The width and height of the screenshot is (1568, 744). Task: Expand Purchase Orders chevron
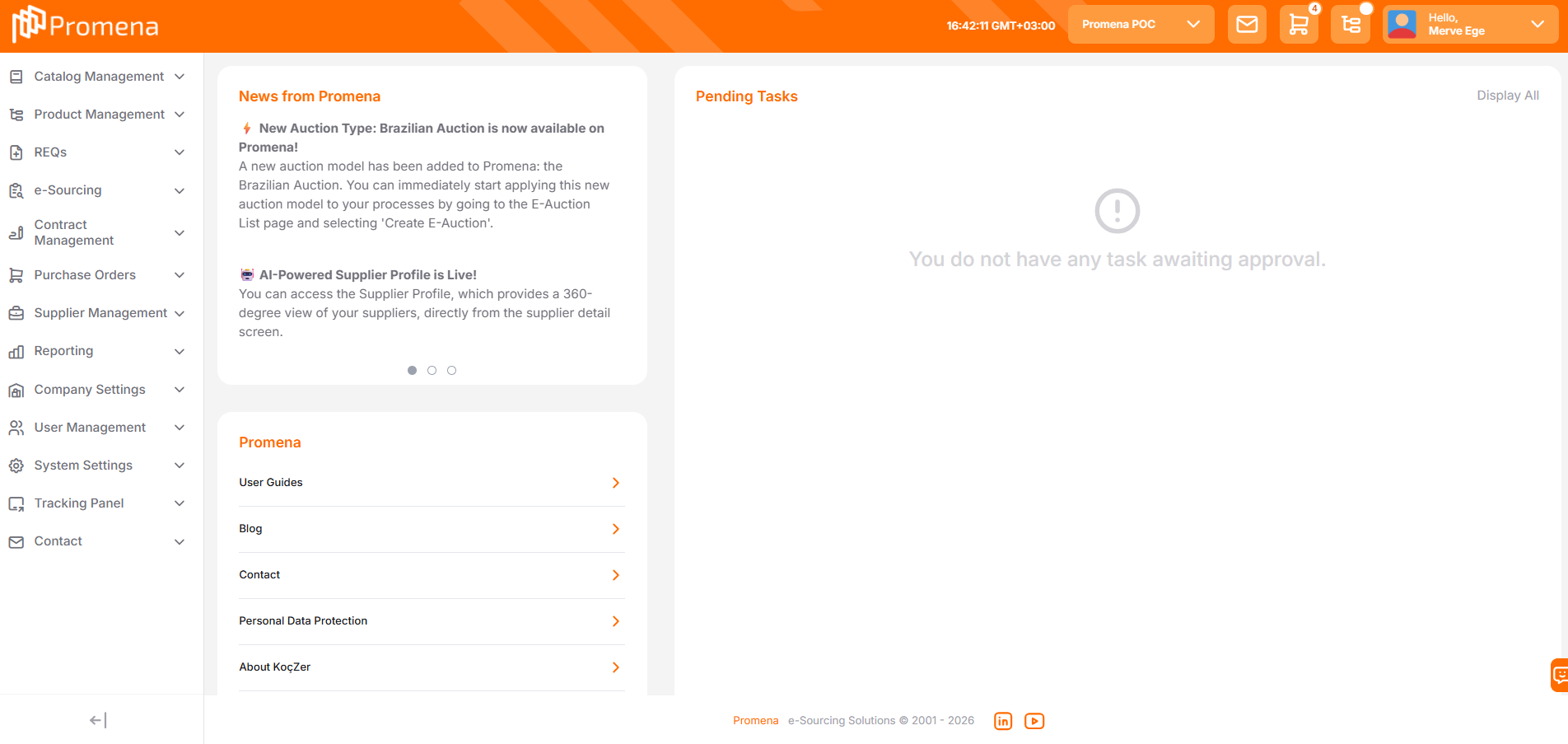pos(180,275)
